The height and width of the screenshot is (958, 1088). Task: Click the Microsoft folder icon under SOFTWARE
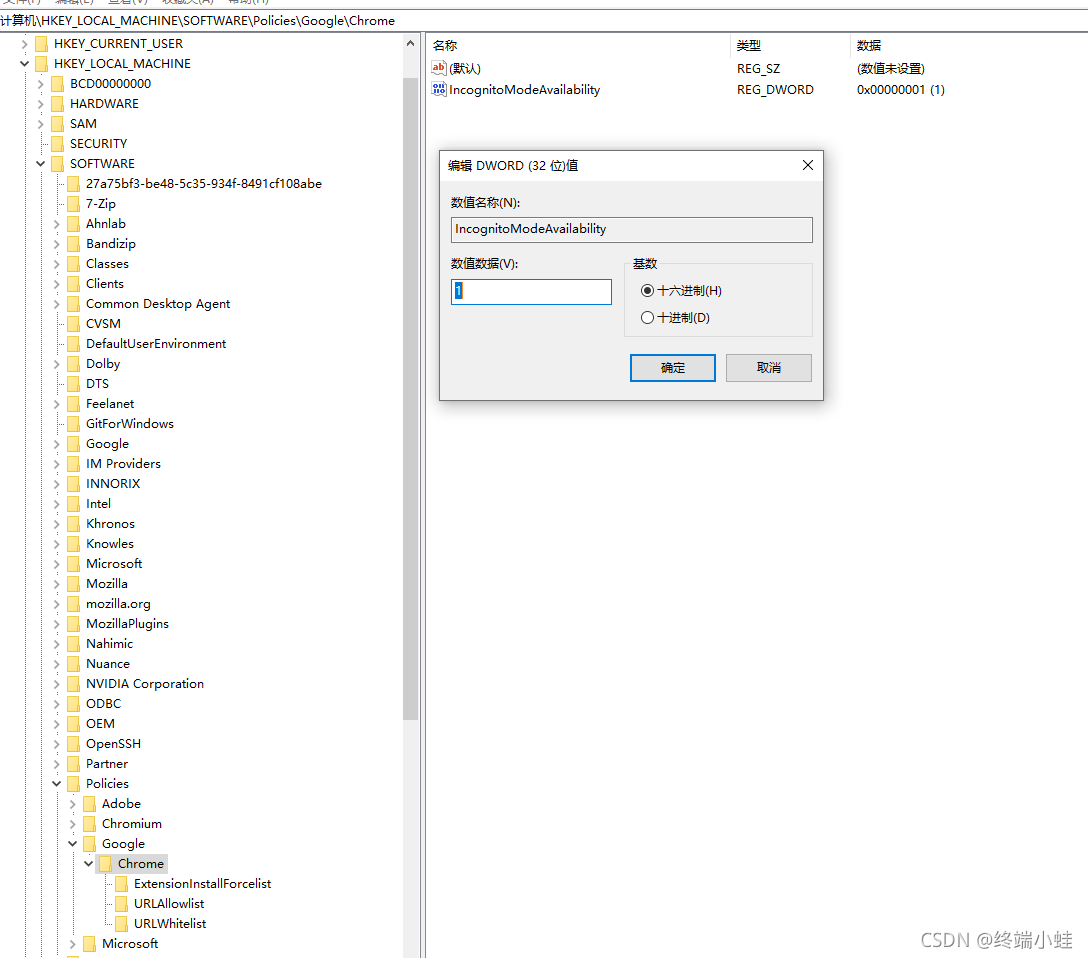74,563
